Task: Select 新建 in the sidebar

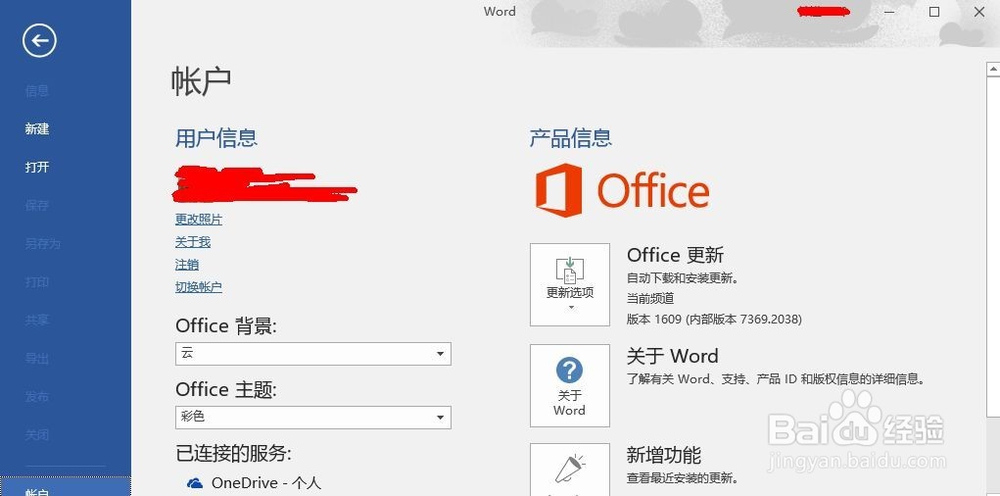Action: [37, 129]
